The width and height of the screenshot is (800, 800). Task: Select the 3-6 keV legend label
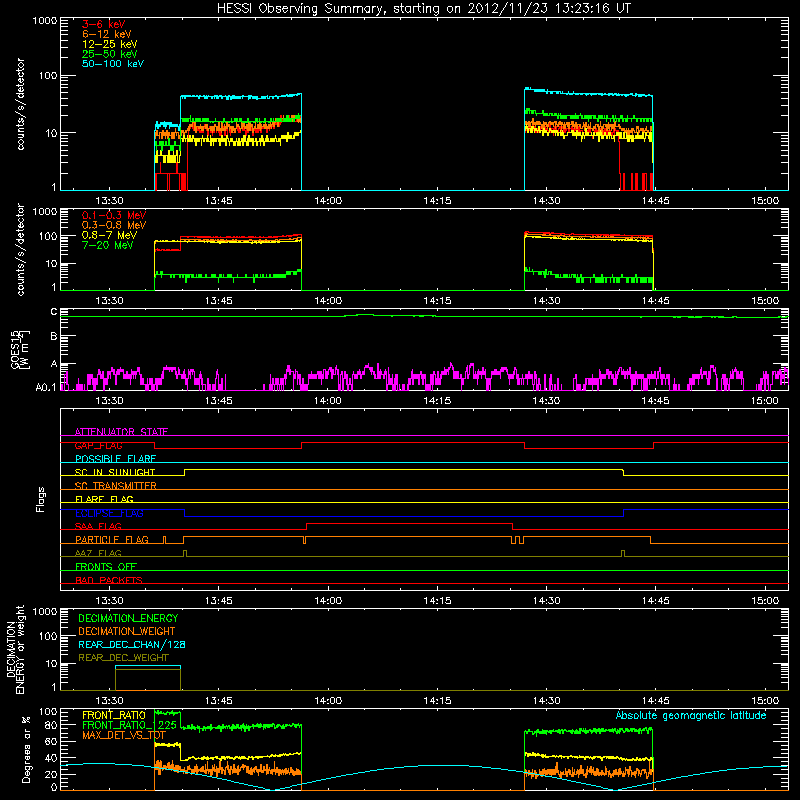click(x=104, y=24)
